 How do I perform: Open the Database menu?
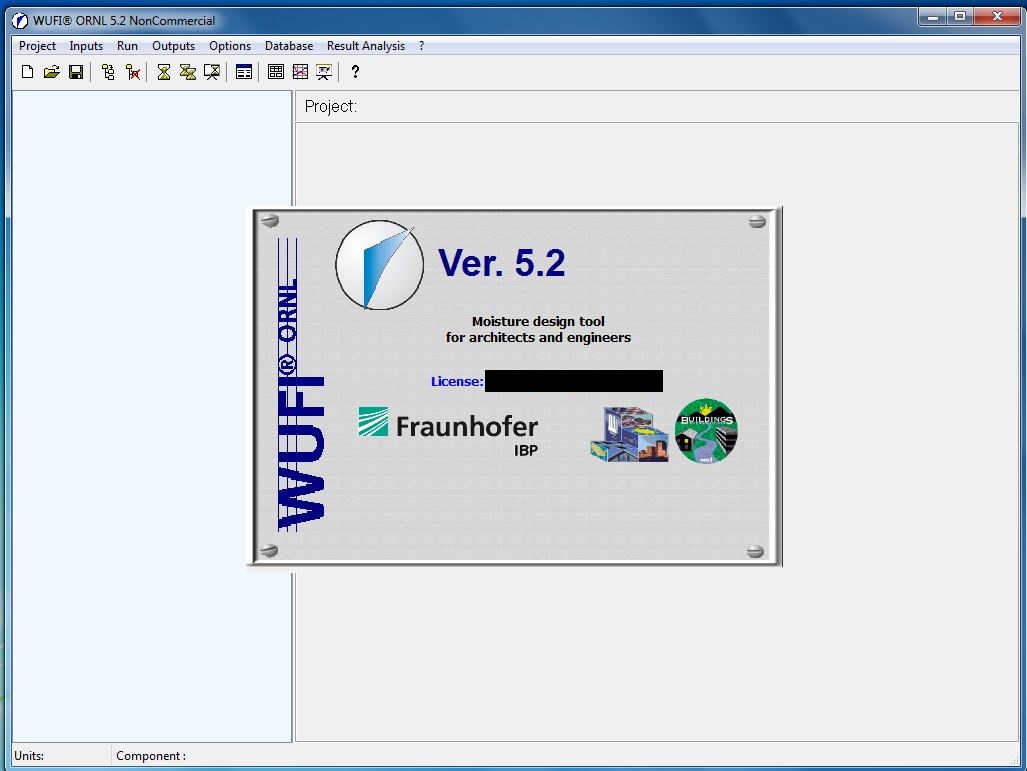(289, 46)
